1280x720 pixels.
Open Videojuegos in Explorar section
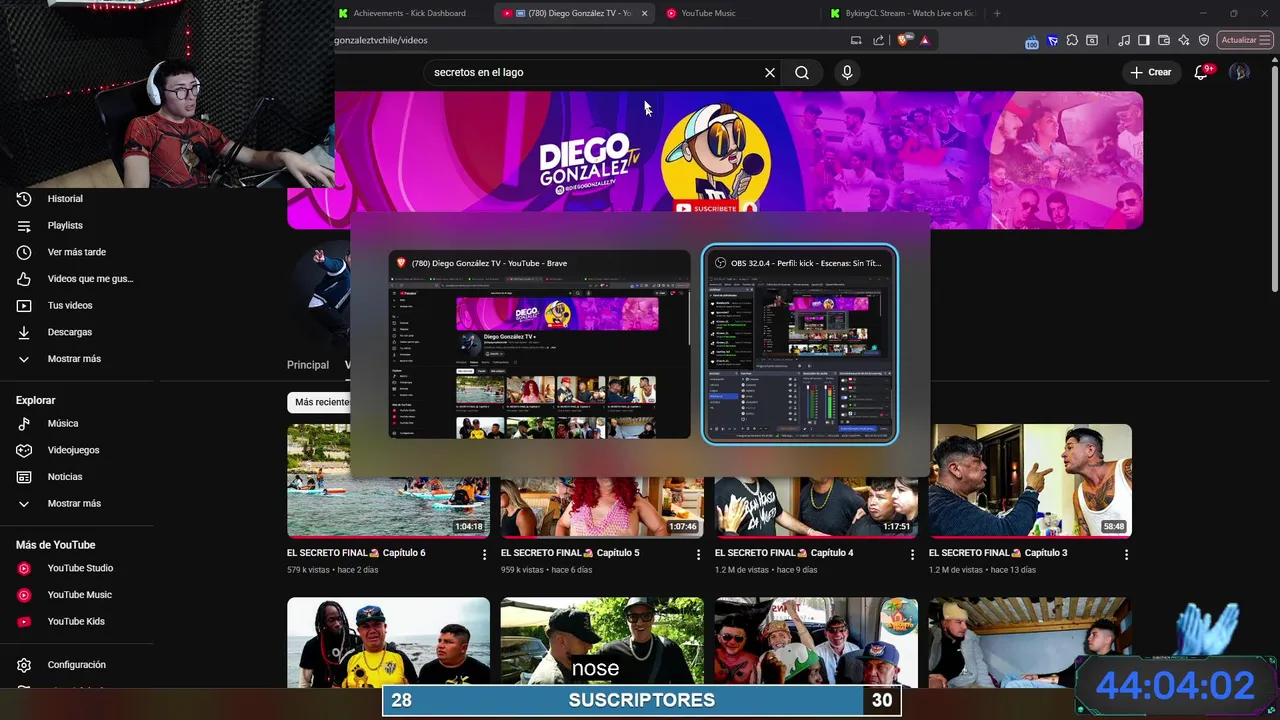click(x=73, y=450)
